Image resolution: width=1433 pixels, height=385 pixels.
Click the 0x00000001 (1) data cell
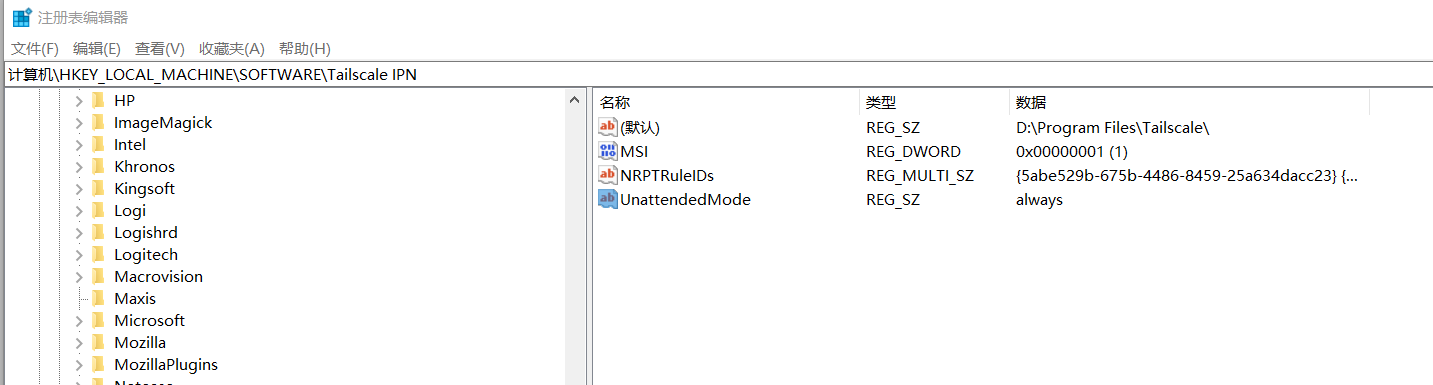click(1071, 151)
